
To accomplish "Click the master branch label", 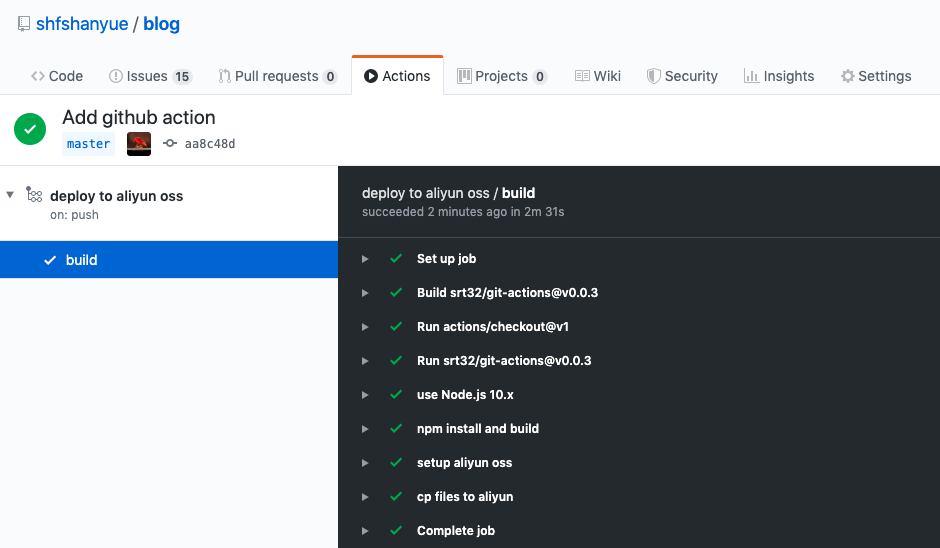I will (x=88, y=144).
